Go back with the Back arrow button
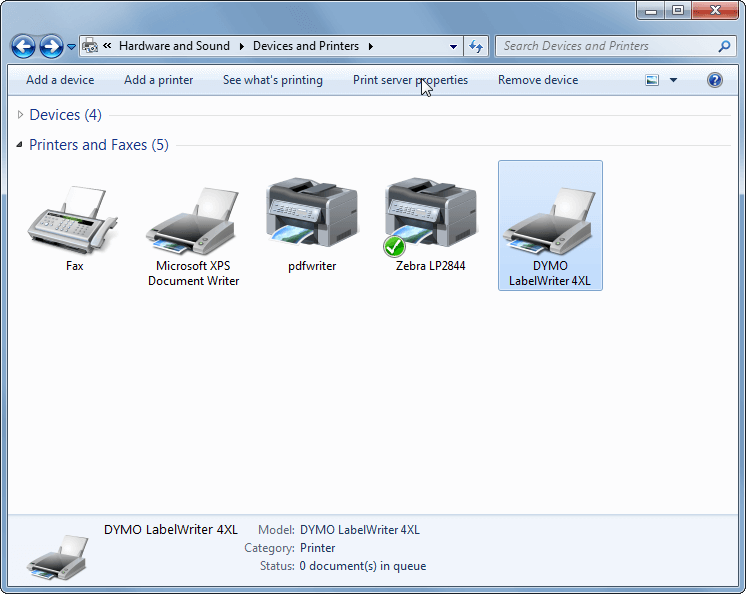The height and width of the screenshot is (594, 746). coord(23,47)
